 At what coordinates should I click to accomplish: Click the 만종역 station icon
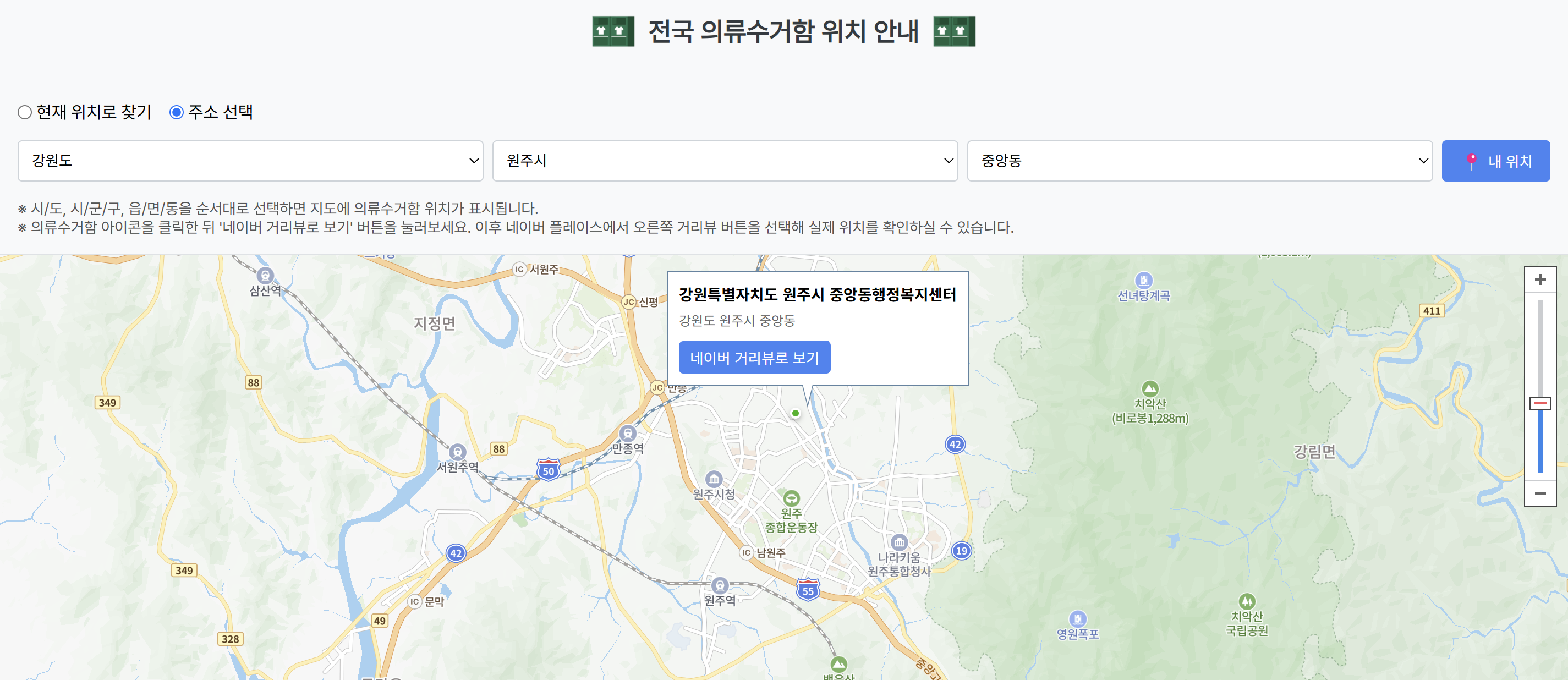pos(628,433)
